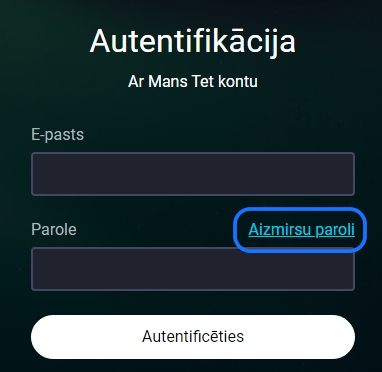Click the label text next to Aizmirsu paroli

(54, 230)
